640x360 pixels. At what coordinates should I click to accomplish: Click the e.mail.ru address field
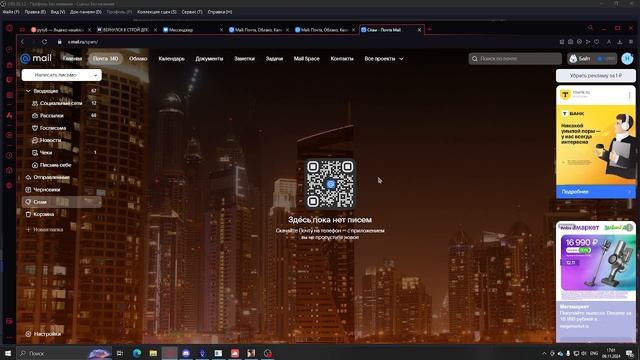pos(83,42)
